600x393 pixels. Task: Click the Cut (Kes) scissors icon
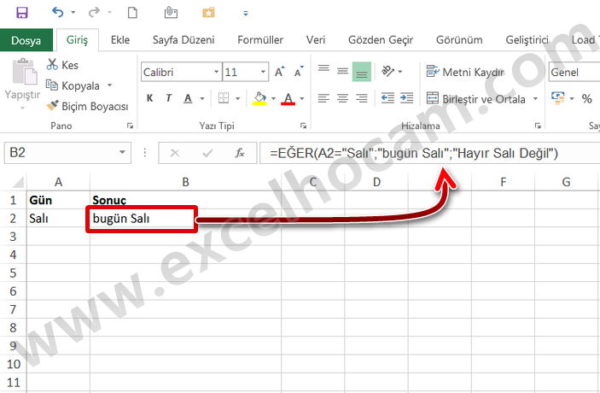[x=52, y=64]
